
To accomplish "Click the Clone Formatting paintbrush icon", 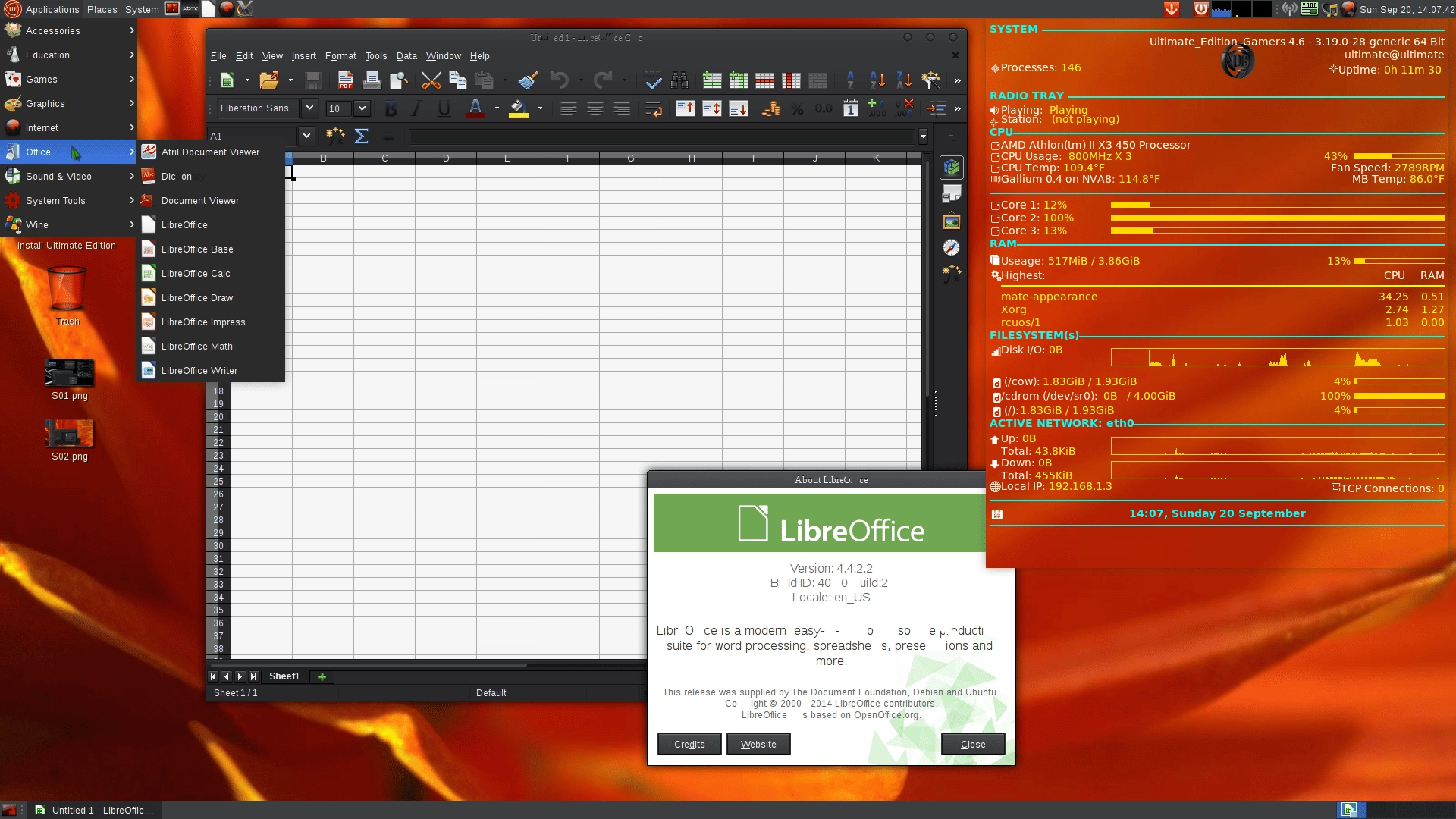I will pyautogui.click(x=529, y=80).
